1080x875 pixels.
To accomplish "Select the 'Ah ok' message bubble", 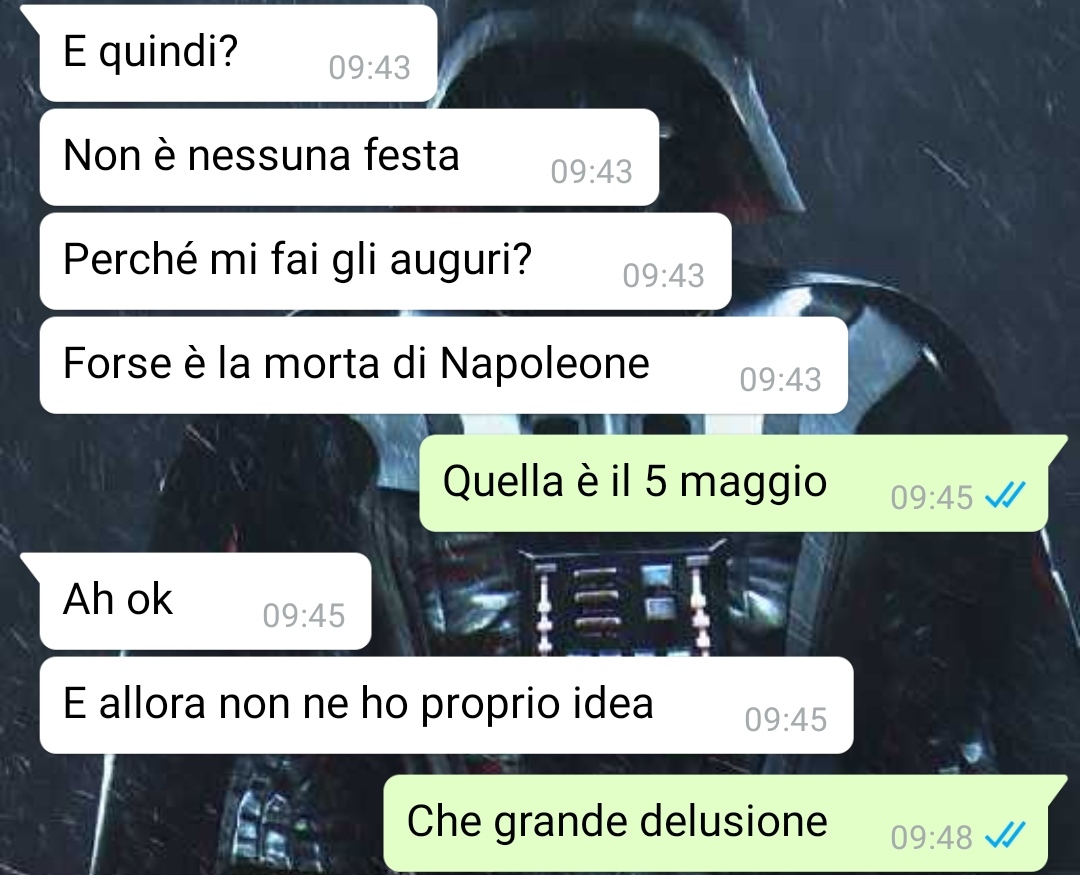I will [205, 601].
